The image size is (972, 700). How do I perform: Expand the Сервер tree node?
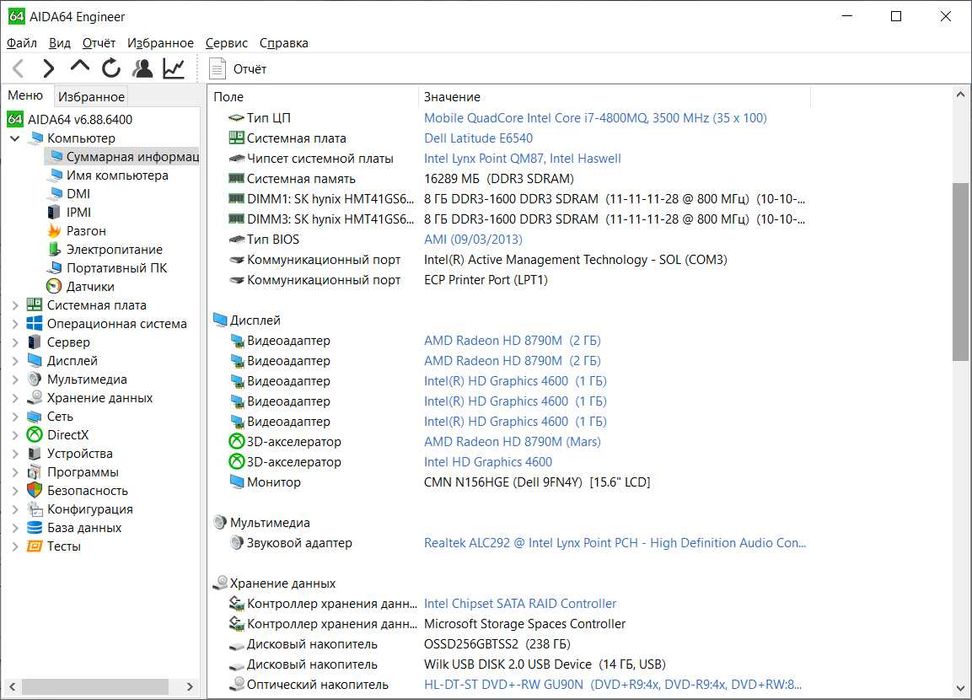click(15, 342)
